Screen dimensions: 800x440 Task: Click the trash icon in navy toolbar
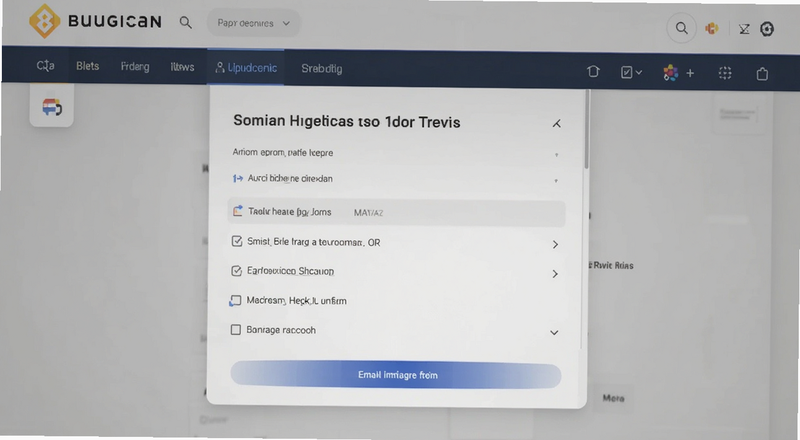(x=593, y=71)
